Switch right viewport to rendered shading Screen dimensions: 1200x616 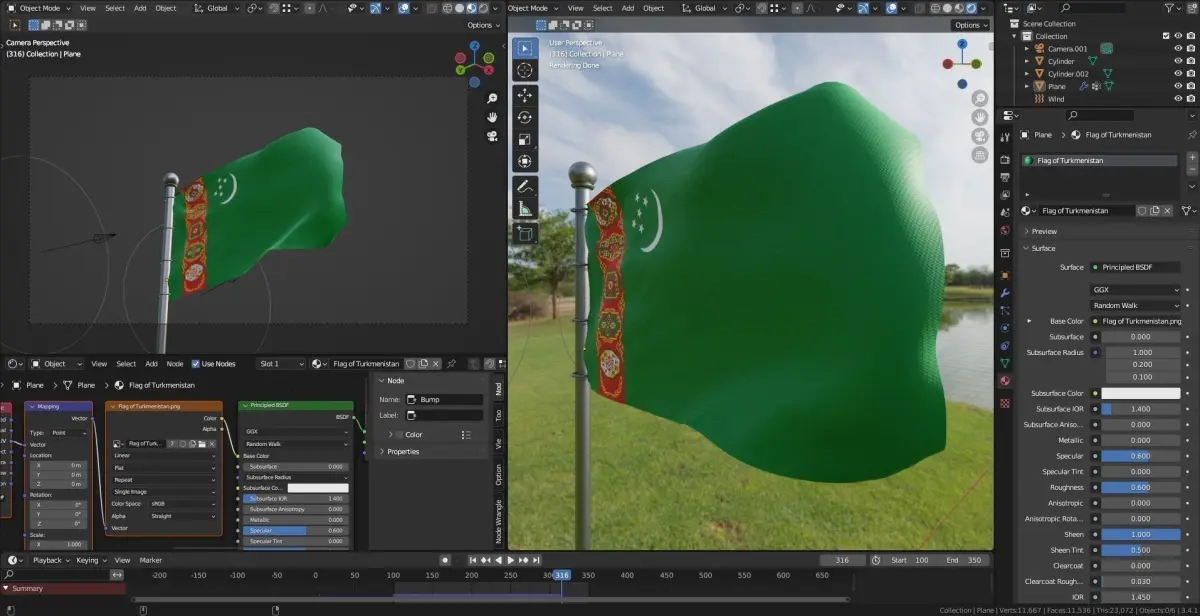[973, 8]
